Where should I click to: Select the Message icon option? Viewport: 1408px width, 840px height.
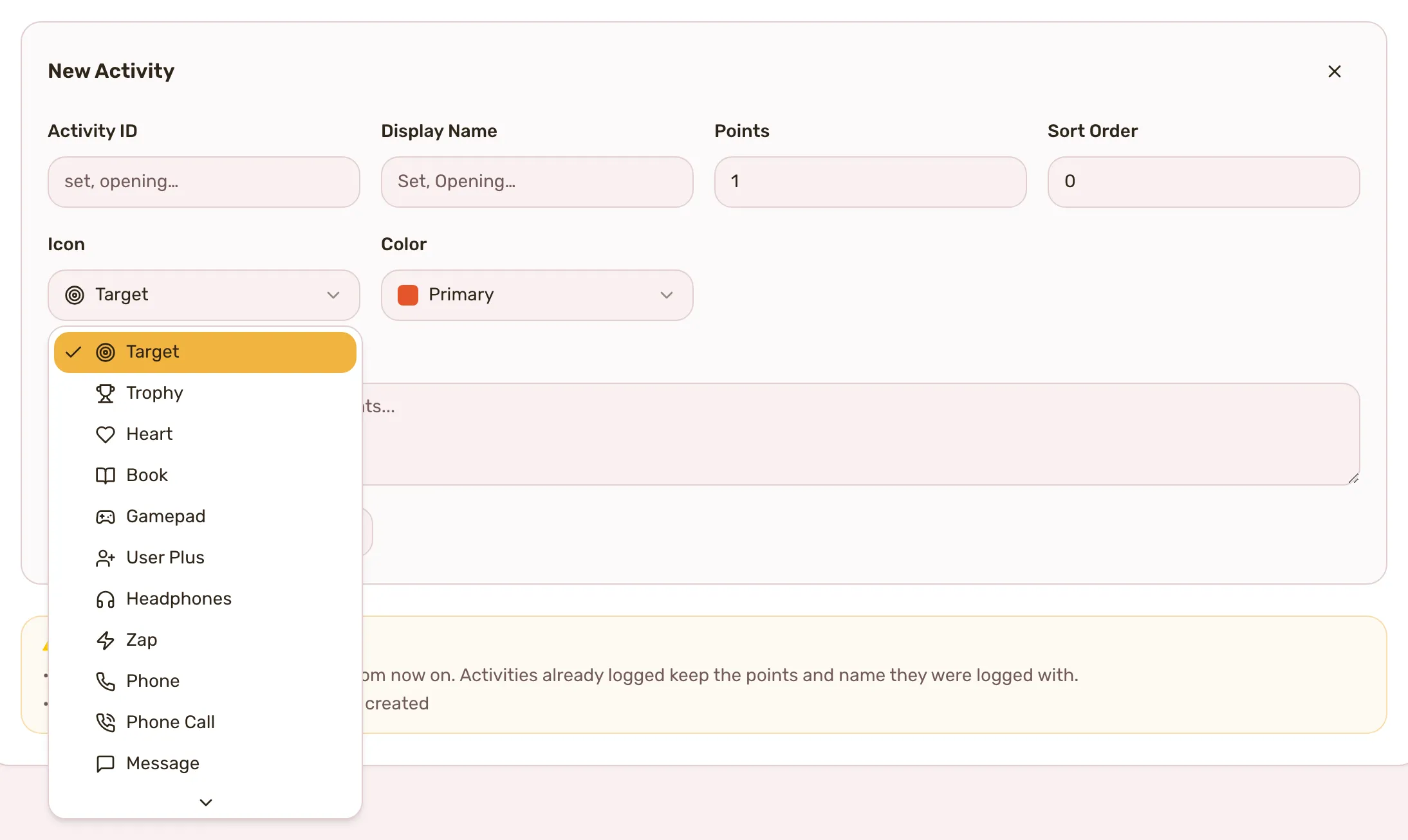[x=205, y=763]
